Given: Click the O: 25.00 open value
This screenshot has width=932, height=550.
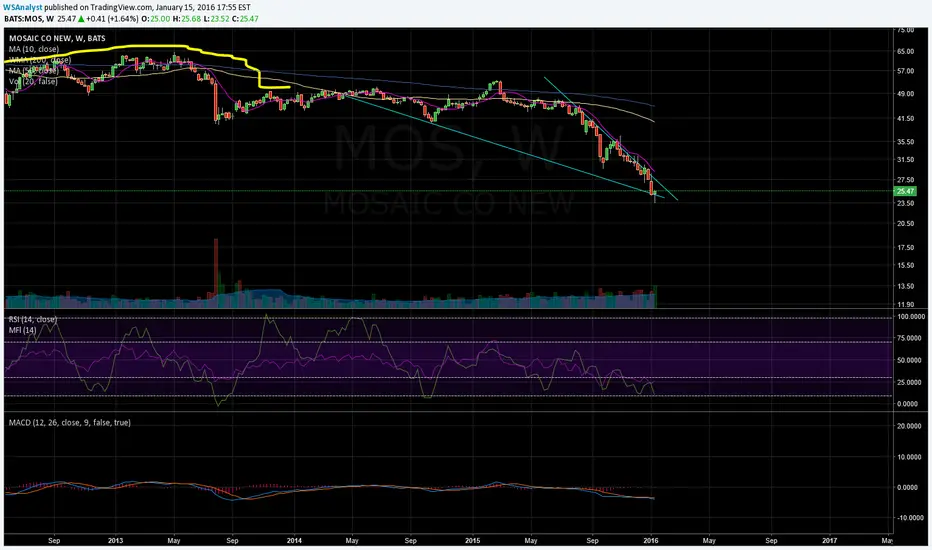Looking at the screenshot, I should pos(155,18).
